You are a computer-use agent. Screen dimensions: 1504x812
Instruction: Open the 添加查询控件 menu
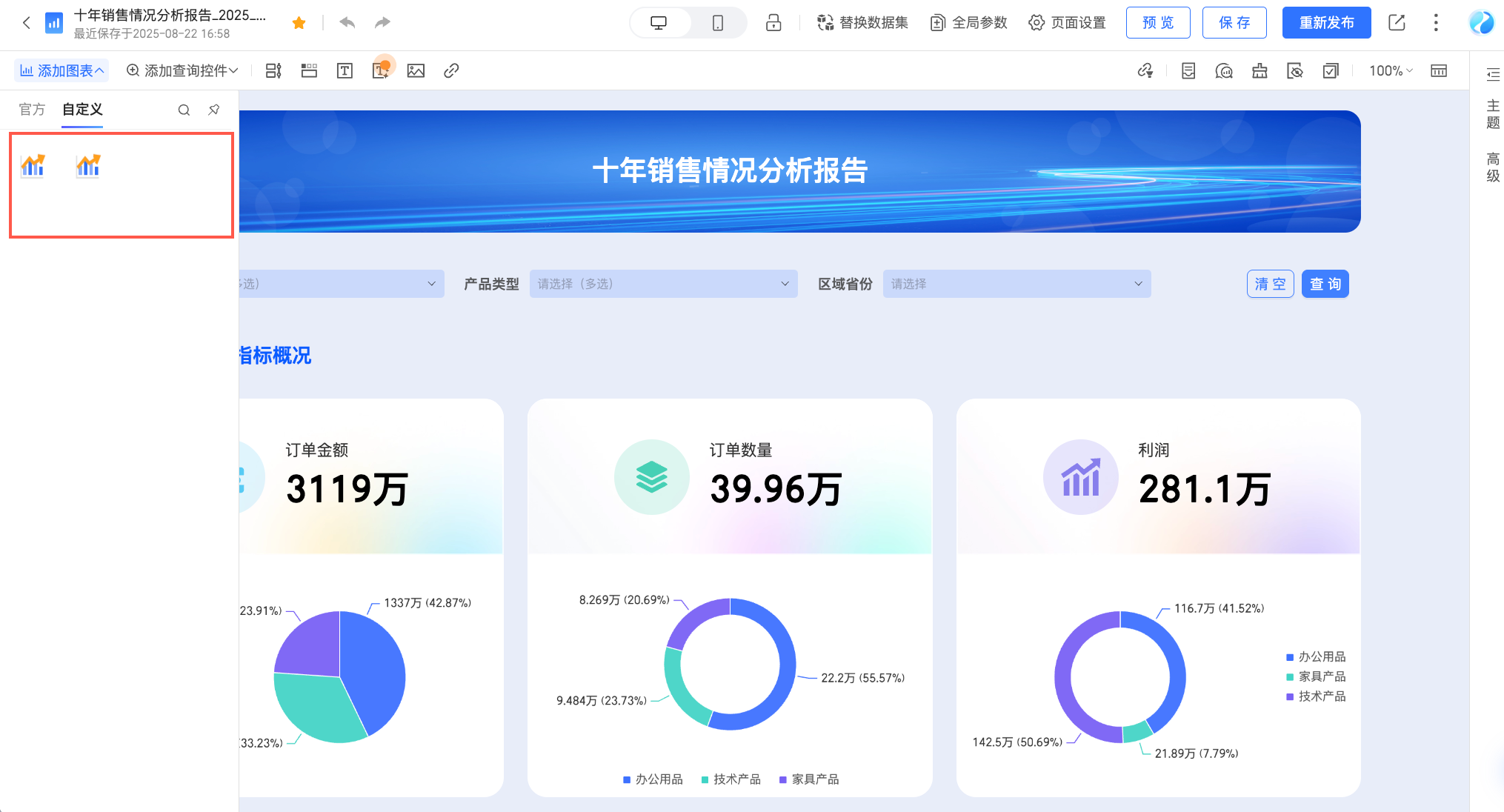point(182,70)
